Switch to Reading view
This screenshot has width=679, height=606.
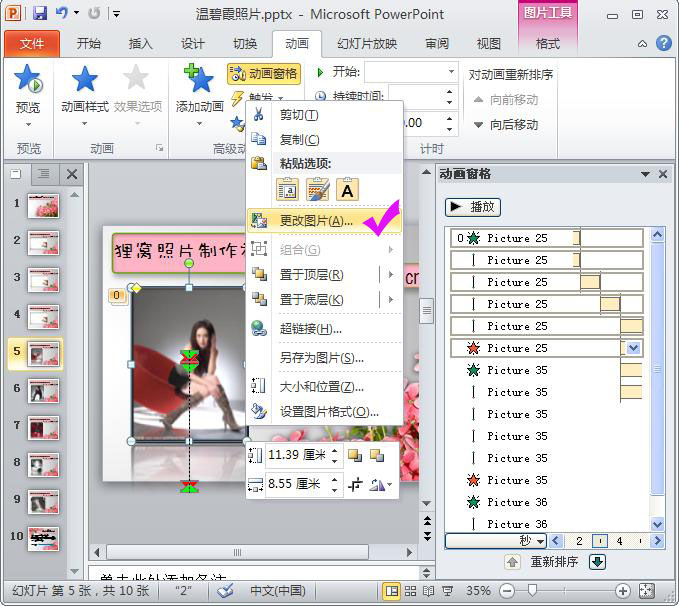click(x=428, y=590)
